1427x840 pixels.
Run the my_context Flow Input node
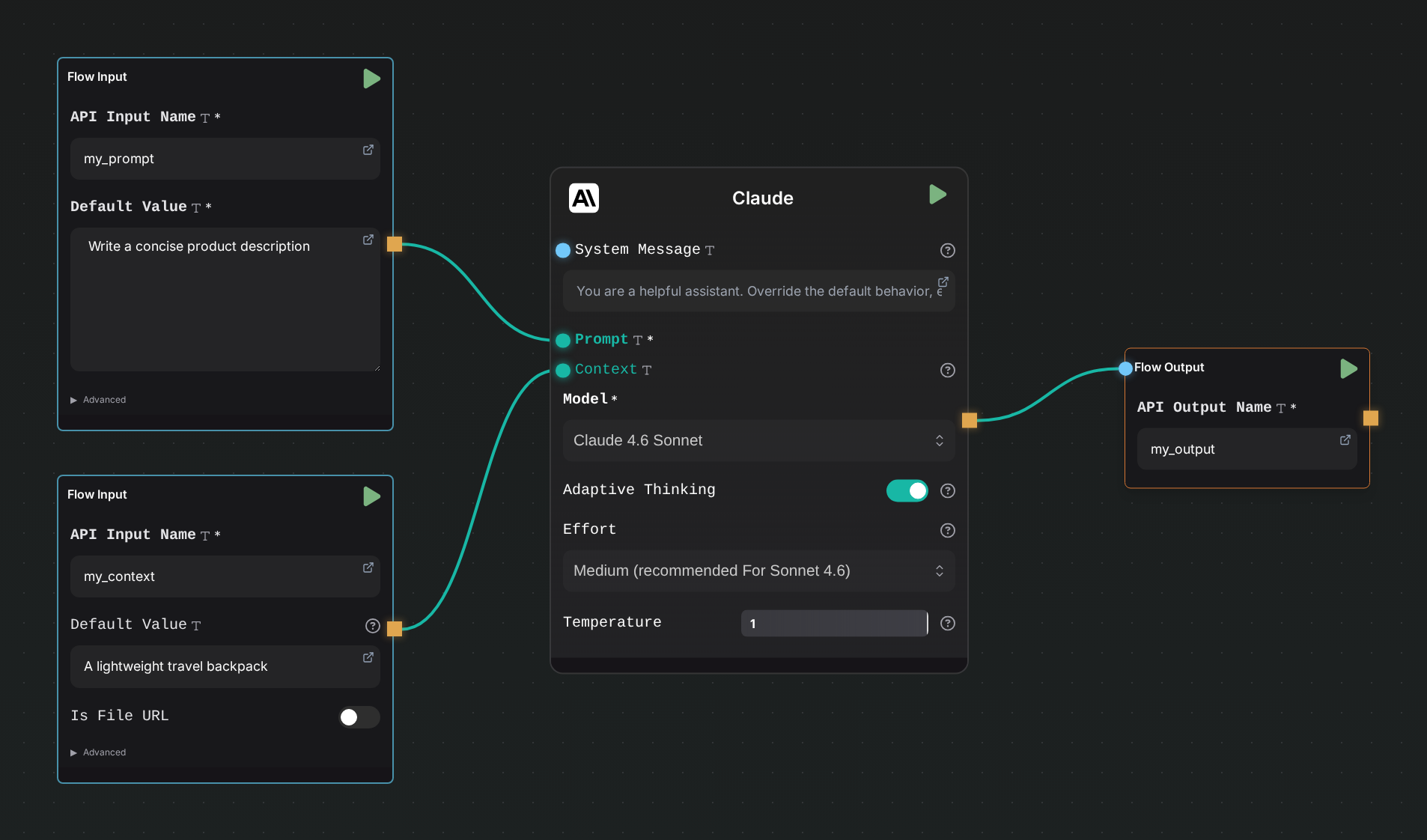[371, 496]
